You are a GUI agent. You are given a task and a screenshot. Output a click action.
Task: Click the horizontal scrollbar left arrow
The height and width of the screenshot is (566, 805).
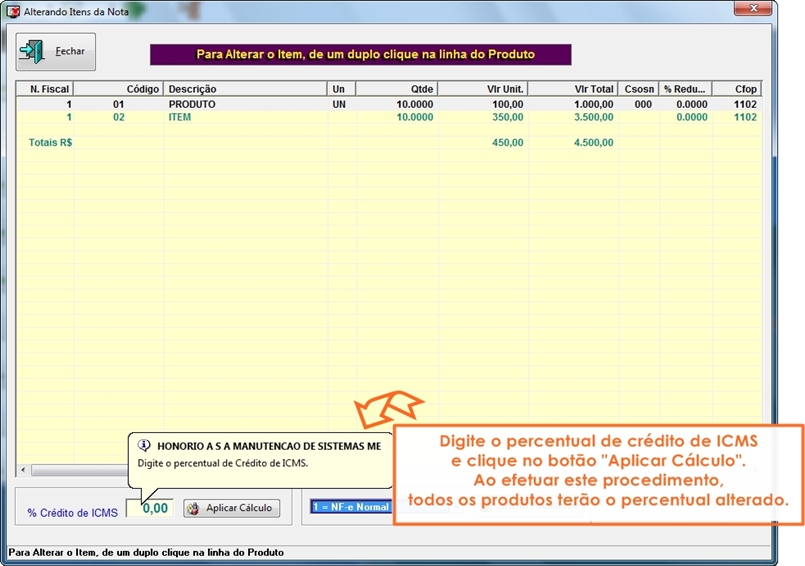[x=23, y=469]
